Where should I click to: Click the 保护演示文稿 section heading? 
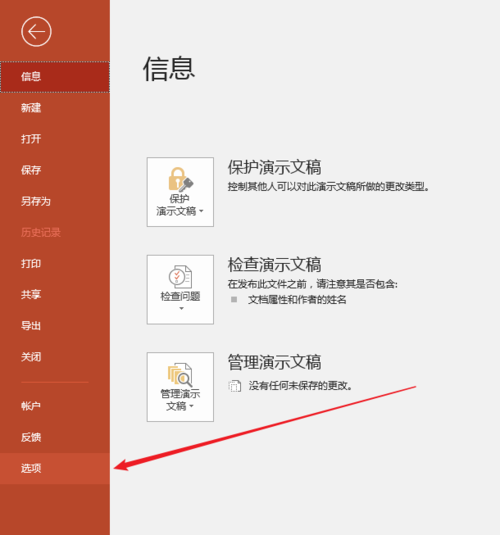(x=274, y=167)
